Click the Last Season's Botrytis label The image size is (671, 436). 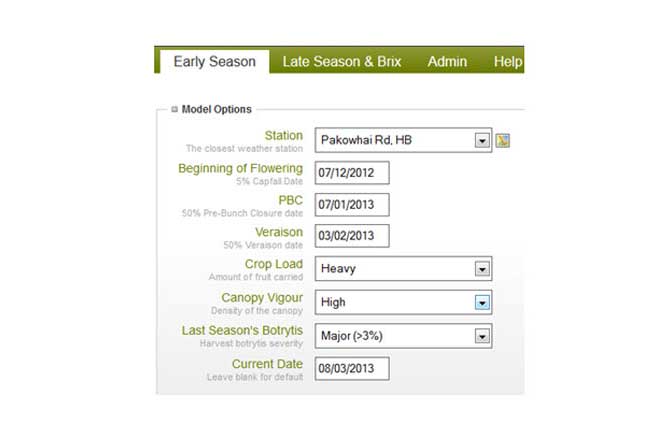pos(242,330)
